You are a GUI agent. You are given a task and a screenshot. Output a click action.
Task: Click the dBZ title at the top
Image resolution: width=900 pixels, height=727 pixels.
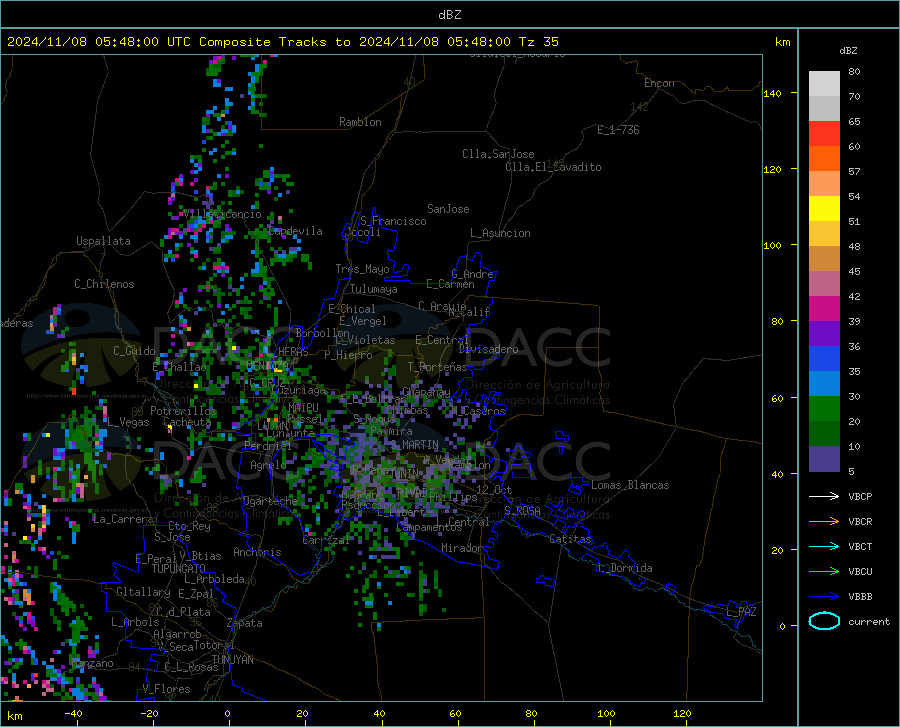point(449,15)
